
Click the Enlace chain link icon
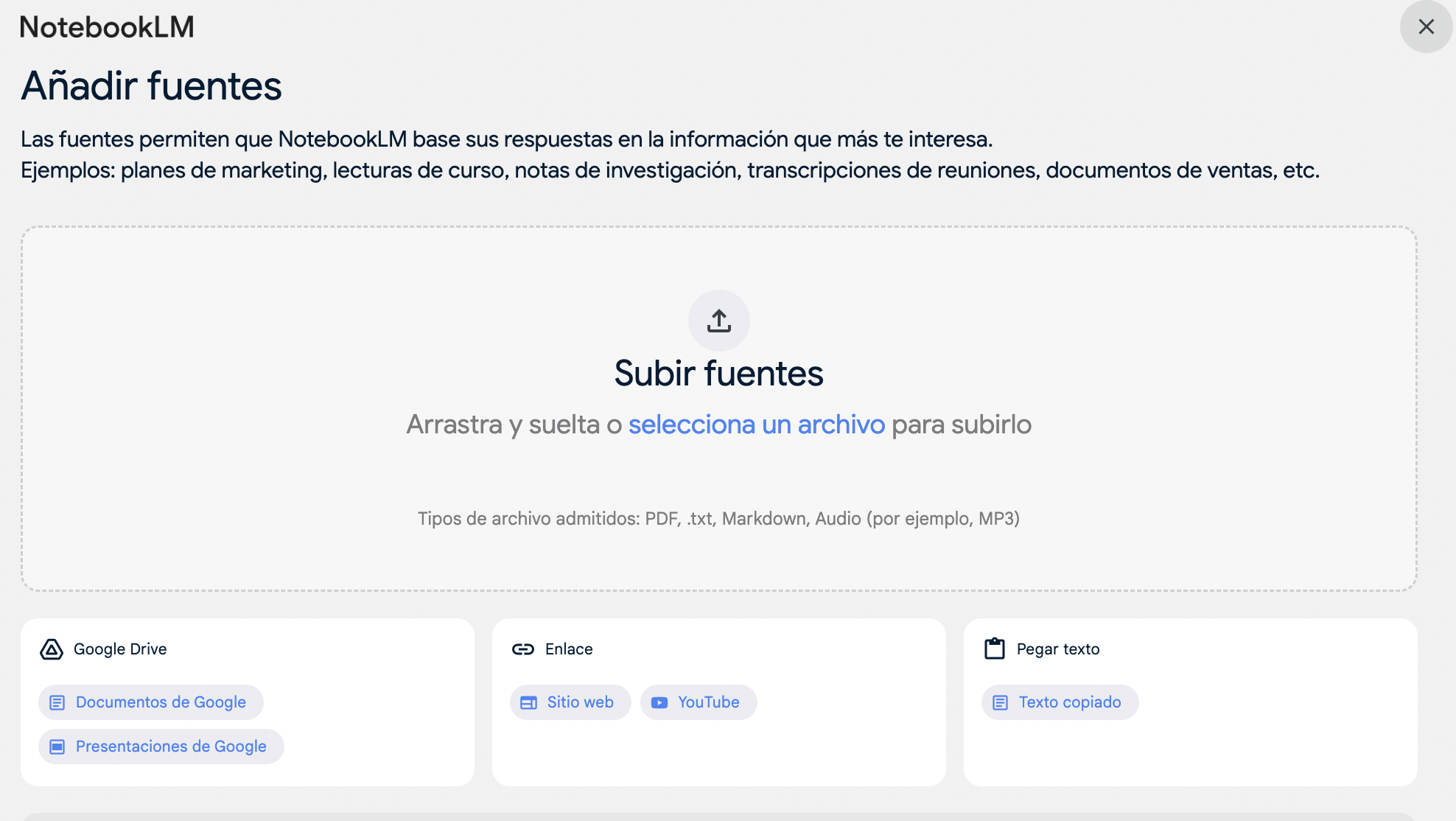tap(523, 649)
